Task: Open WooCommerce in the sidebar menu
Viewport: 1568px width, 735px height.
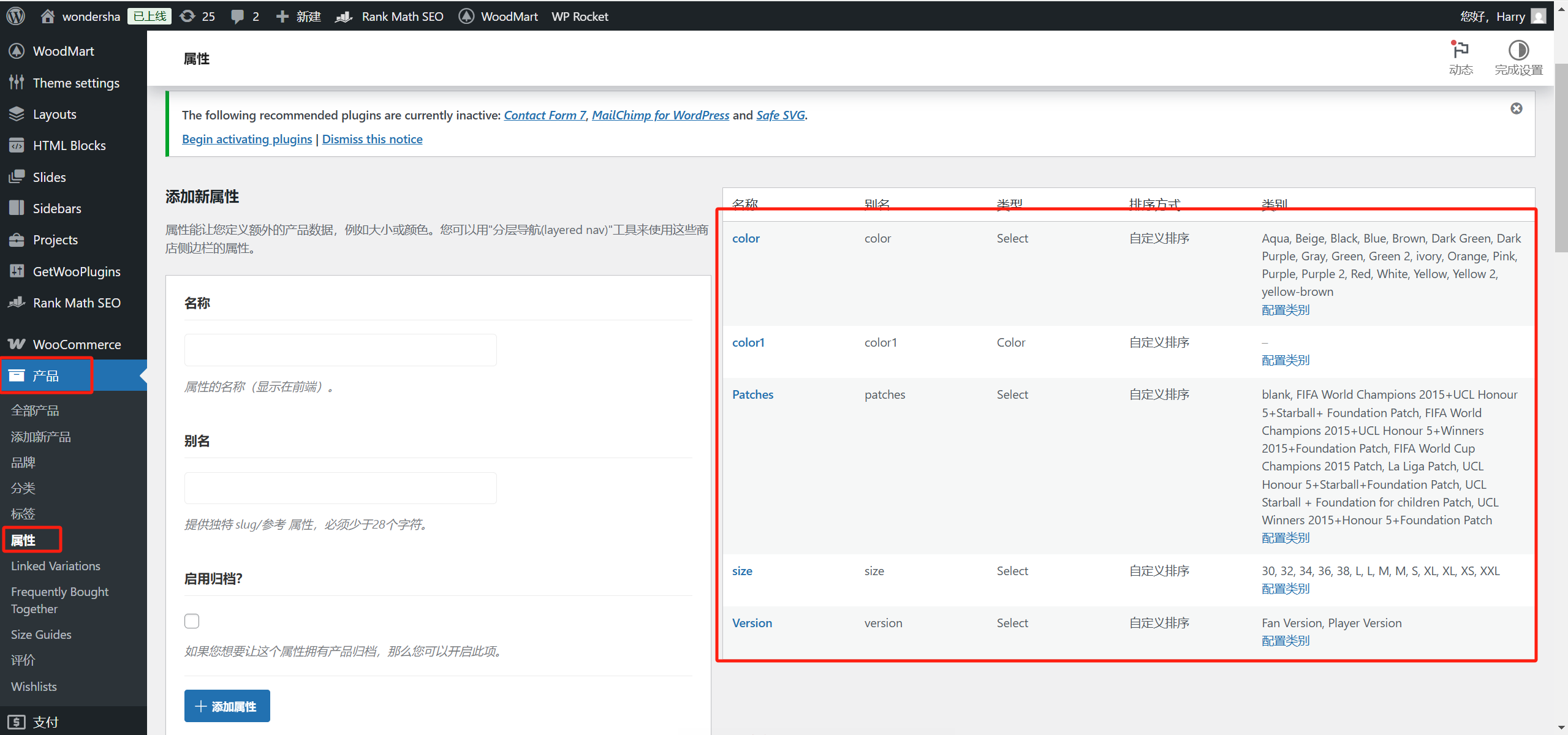Action: point(77,344)
